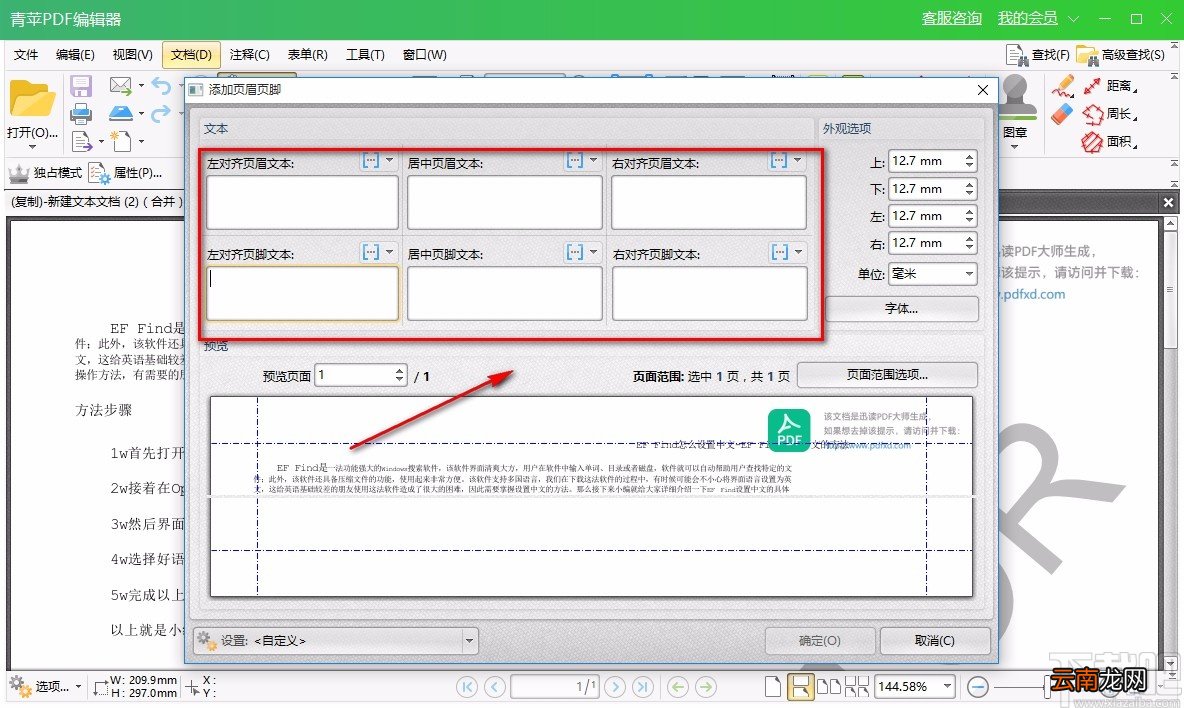Select single page layout icon
Screen dimensions: 1184x708
(772, 686)
